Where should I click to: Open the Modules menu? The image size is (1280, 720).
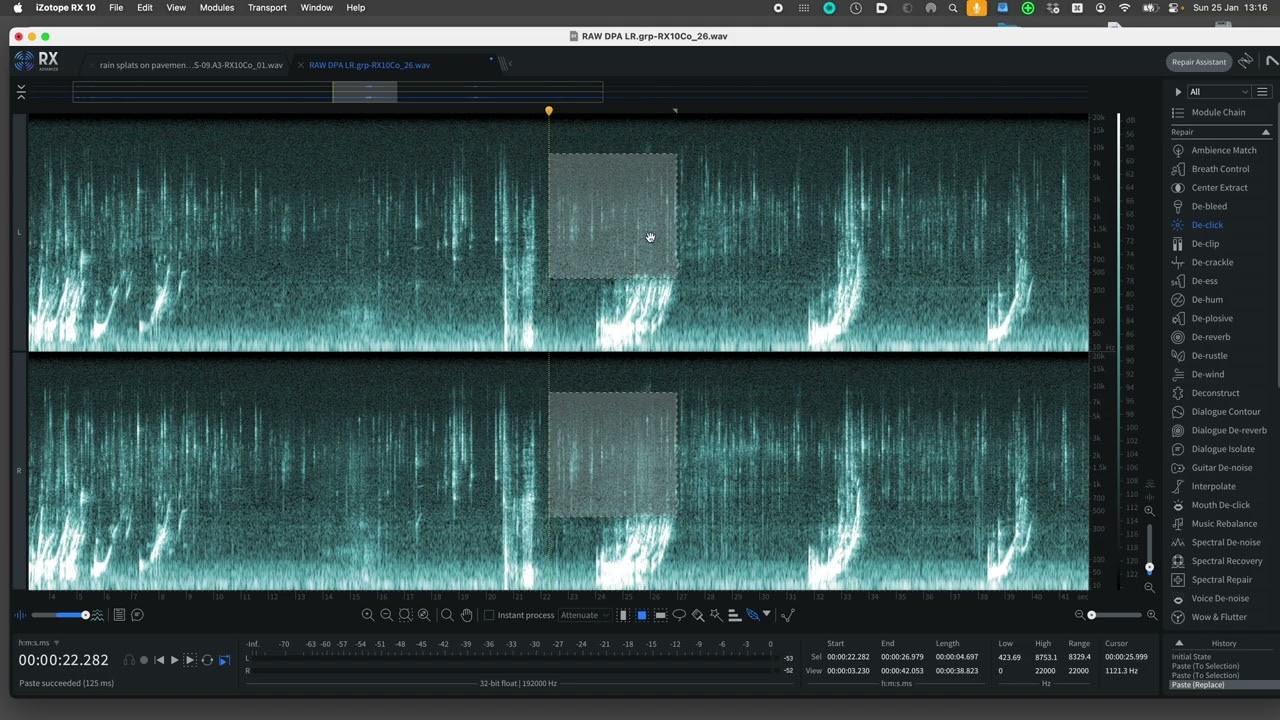tap(216, 8)
